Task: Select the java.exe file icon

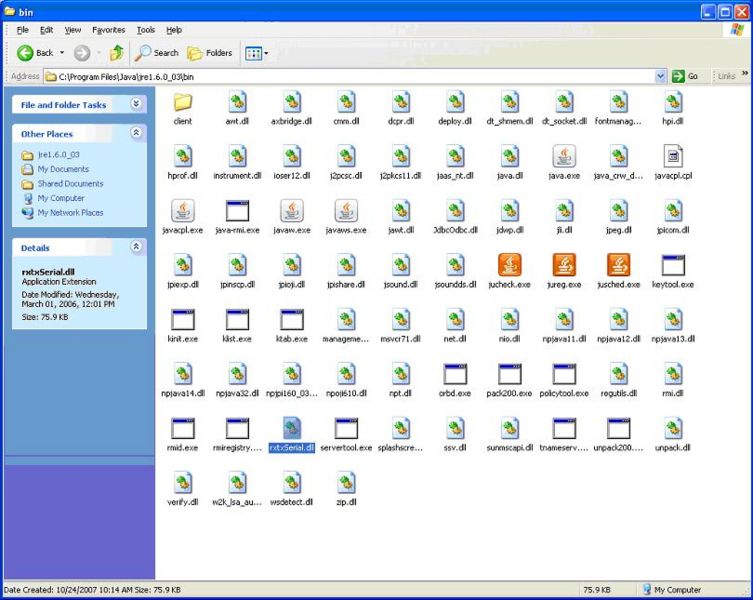Action: [x=564, y=156]
